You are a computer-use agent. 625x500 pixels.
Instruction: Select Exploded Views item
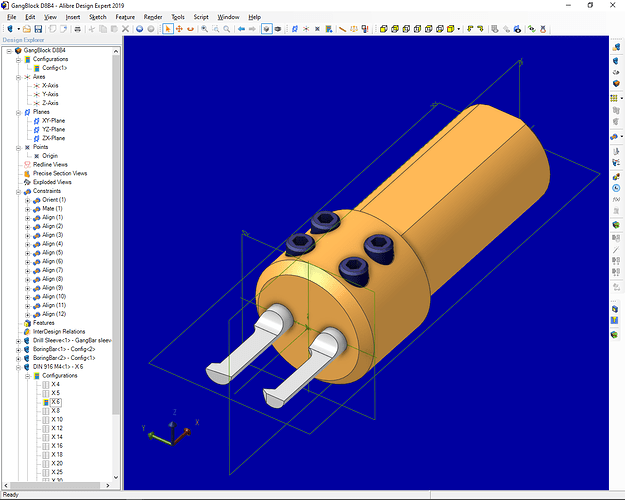click(x=52, y=182)
